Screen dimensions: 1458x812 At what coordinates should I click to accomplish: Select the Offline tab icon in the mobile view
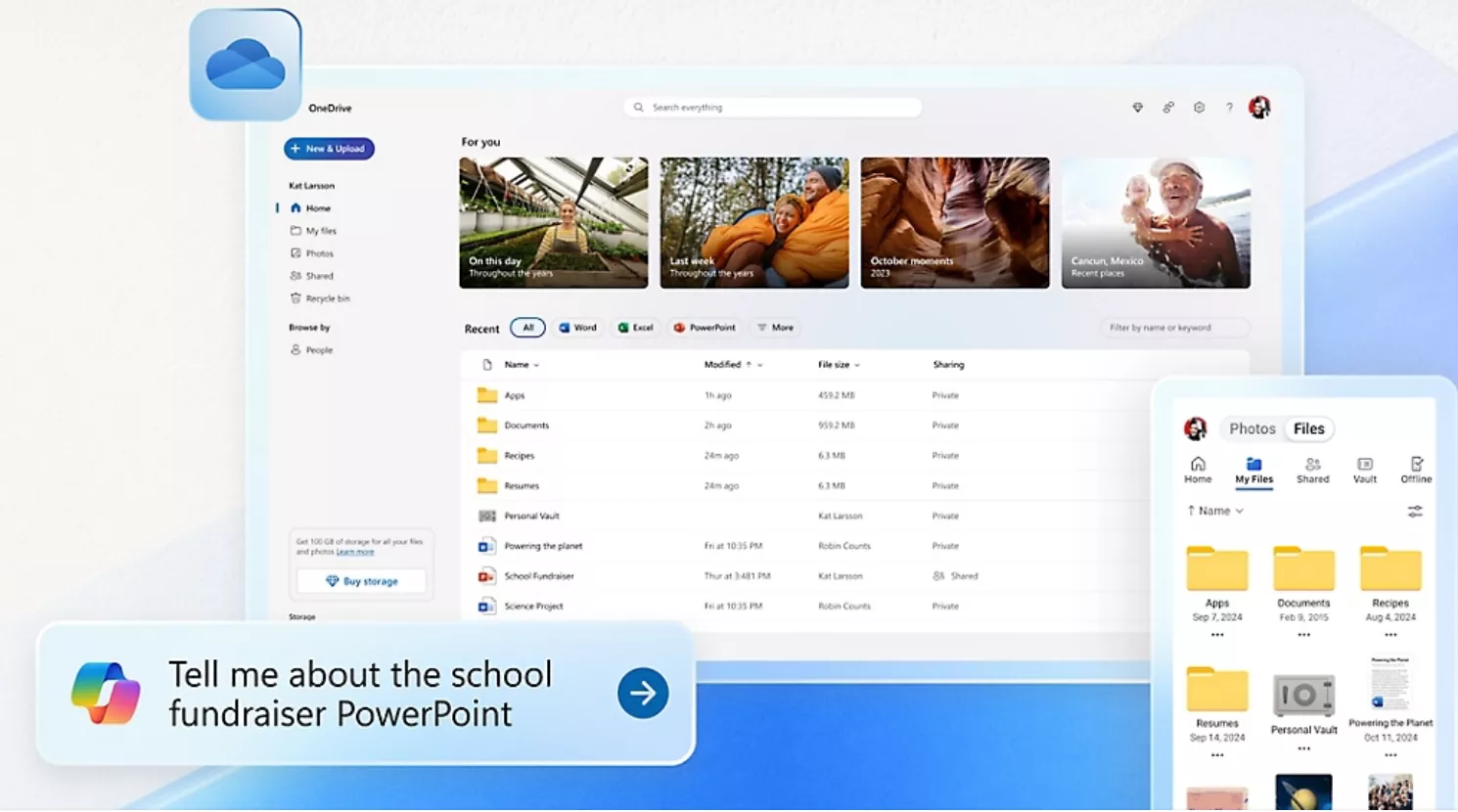click(1416, 472)
